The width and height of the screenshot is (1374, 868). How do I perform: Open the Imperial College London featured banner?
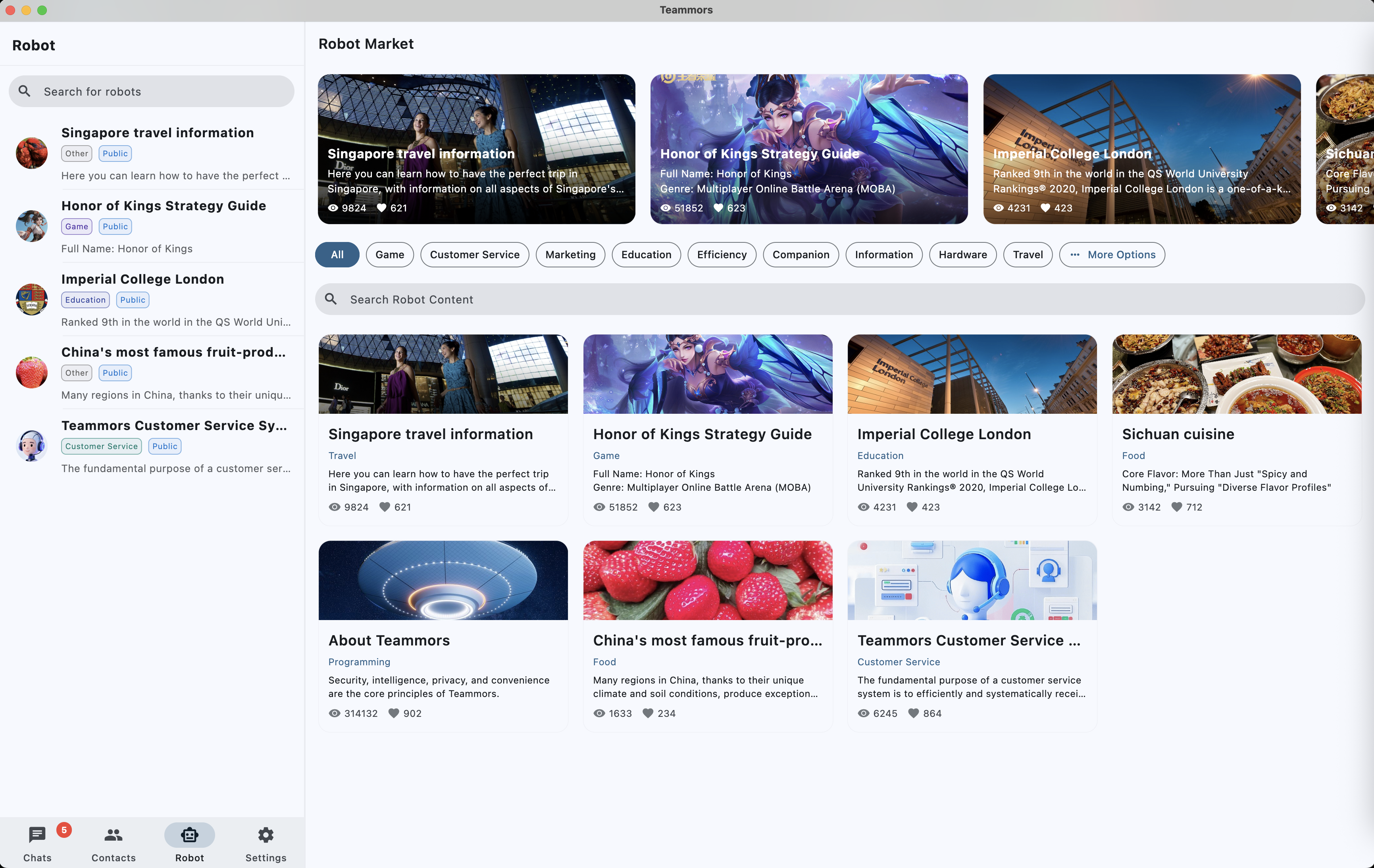(x=1142, y=149)
